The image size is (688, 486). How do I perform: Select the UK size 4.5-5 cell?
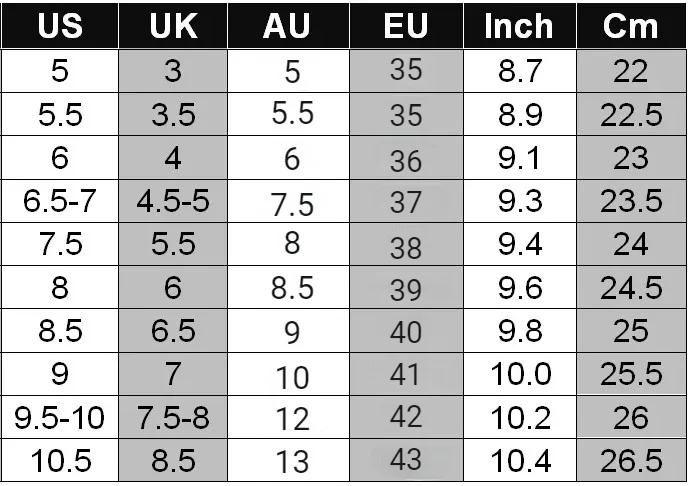click(173, 202)
